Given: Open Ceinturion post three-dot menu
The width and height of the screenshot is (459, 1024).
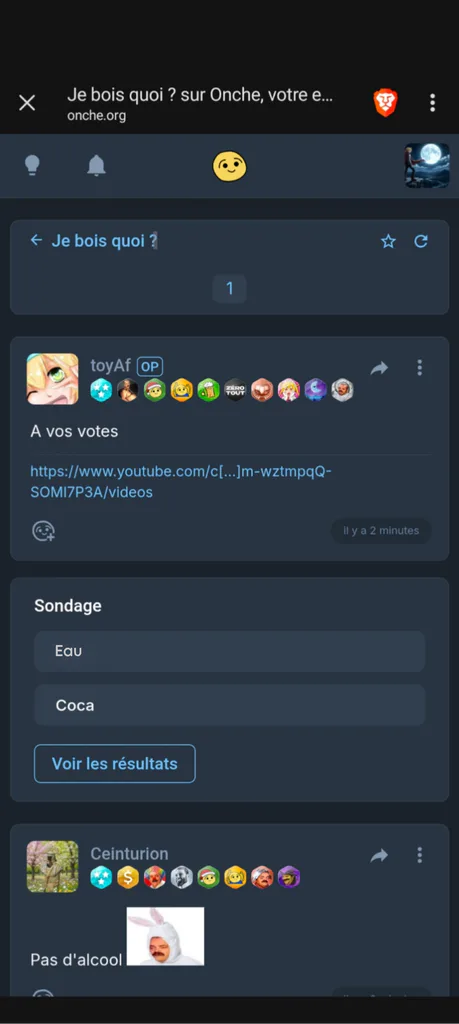Looking at the screenshot, I should coord(420,855).
